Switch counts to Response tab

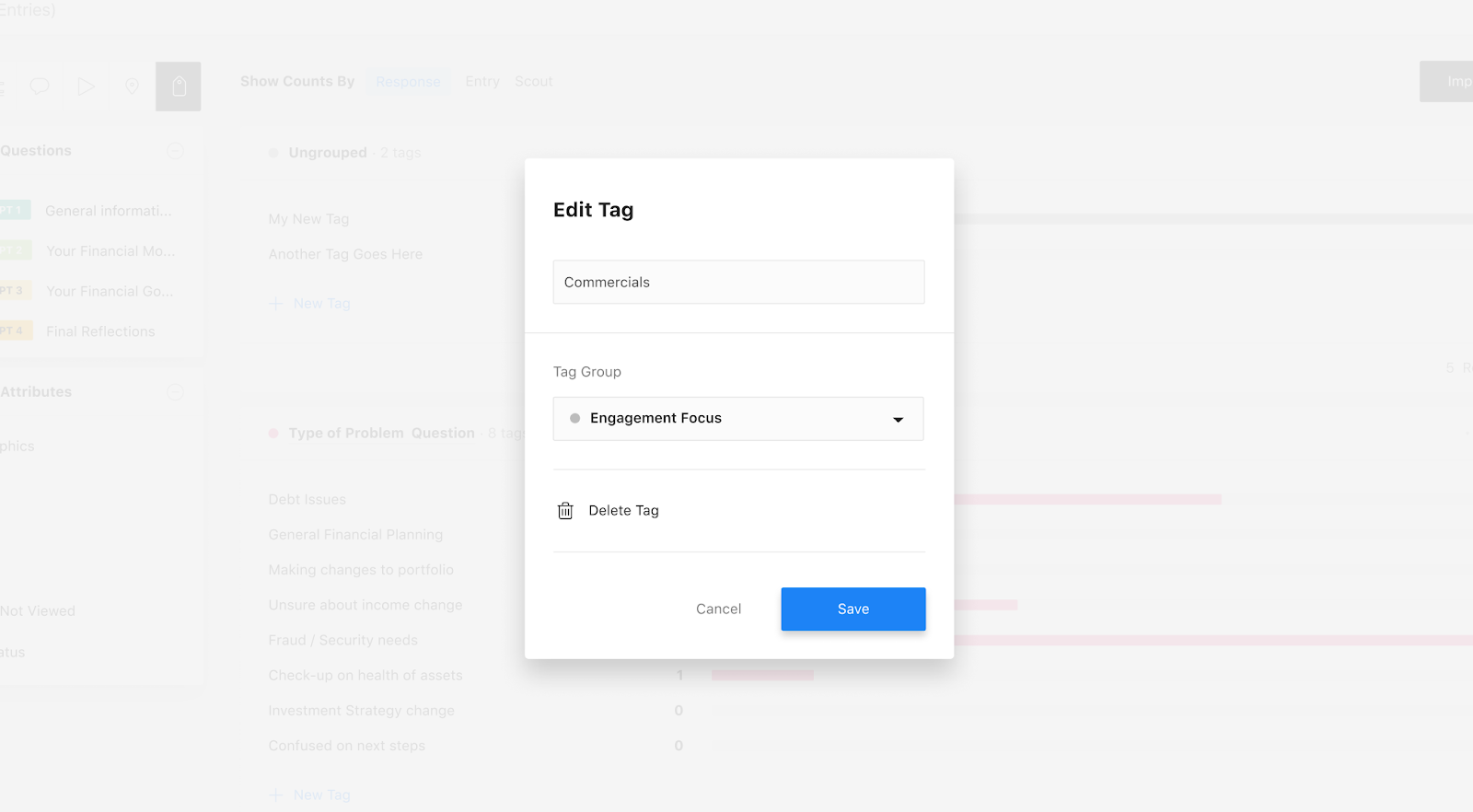point(408,82)
